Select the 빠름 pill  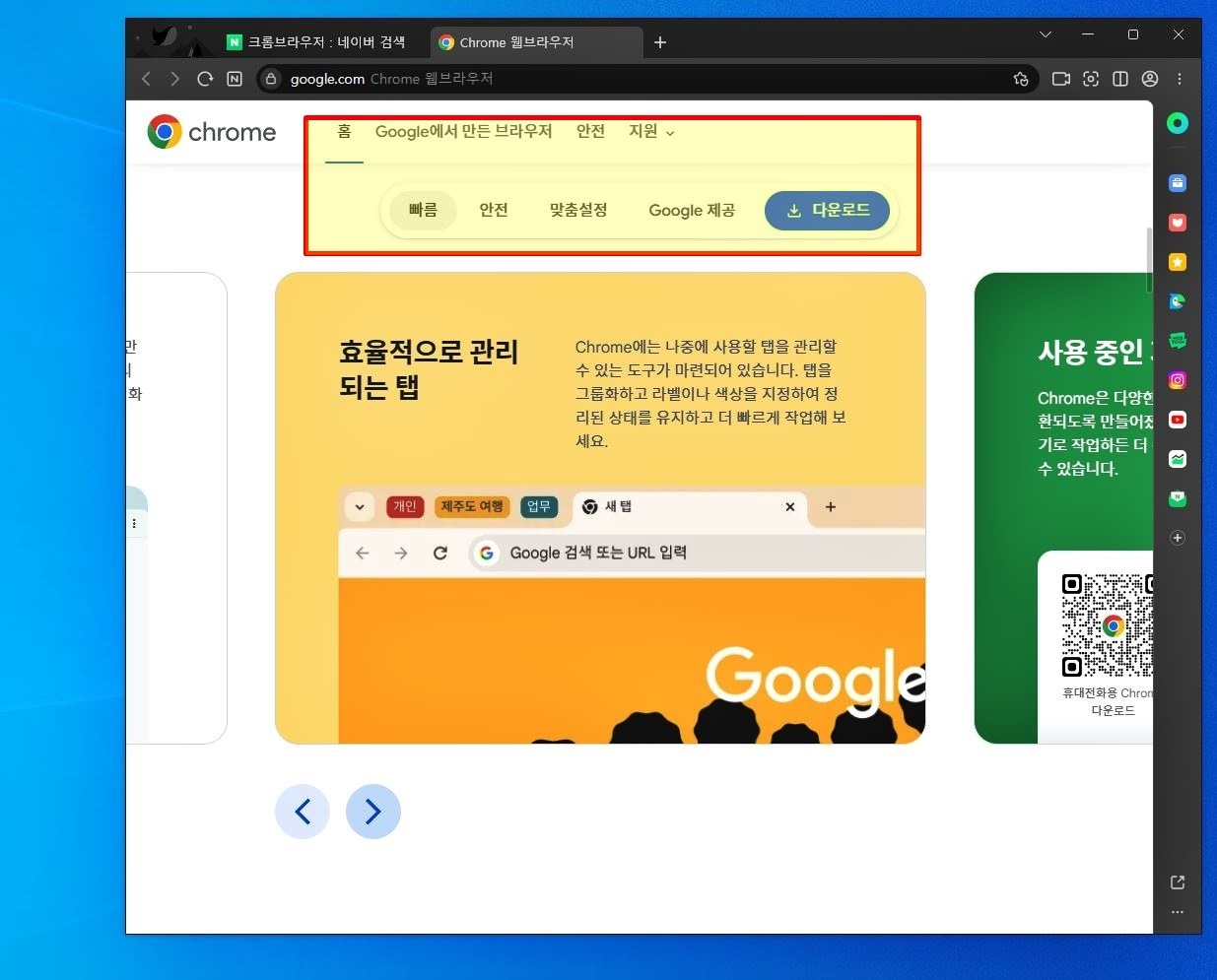click(x=423, y=210)
